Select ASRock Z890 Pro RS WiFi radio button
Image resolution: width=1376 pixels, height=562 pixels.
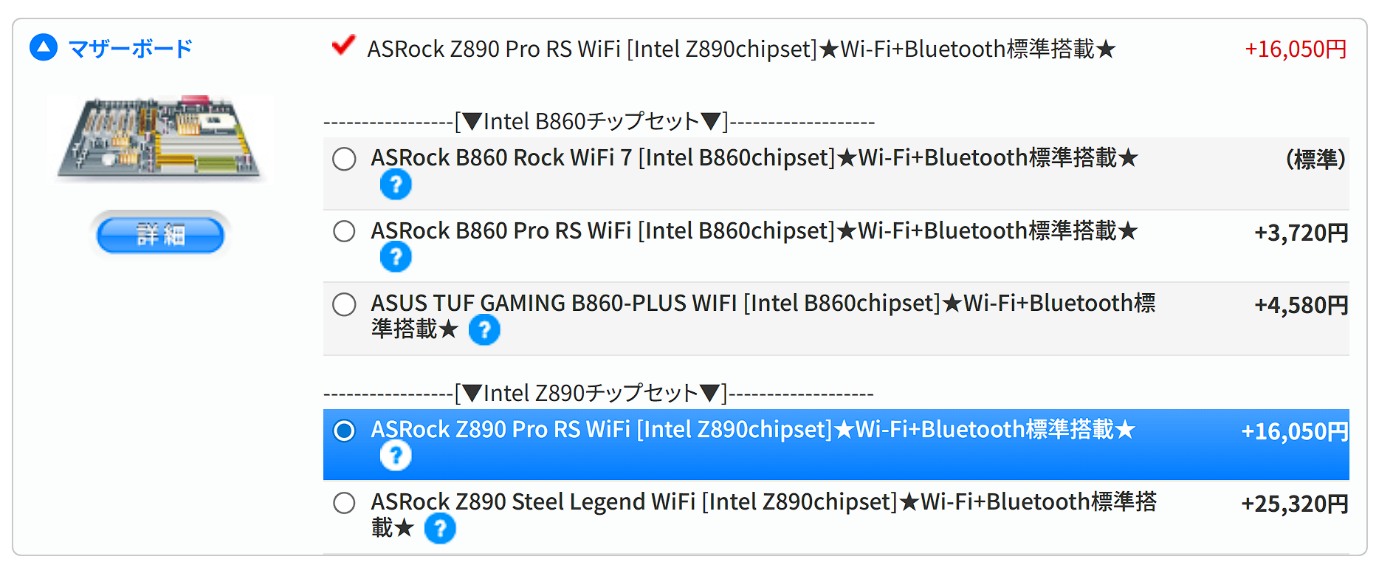[344, 431]
